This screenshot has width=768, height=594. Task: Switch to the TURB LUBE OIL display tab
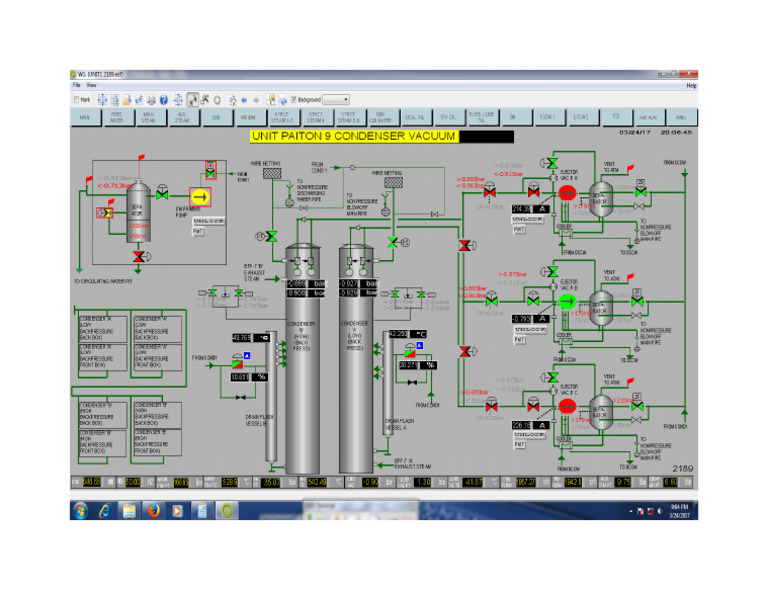tap(480, 118)
